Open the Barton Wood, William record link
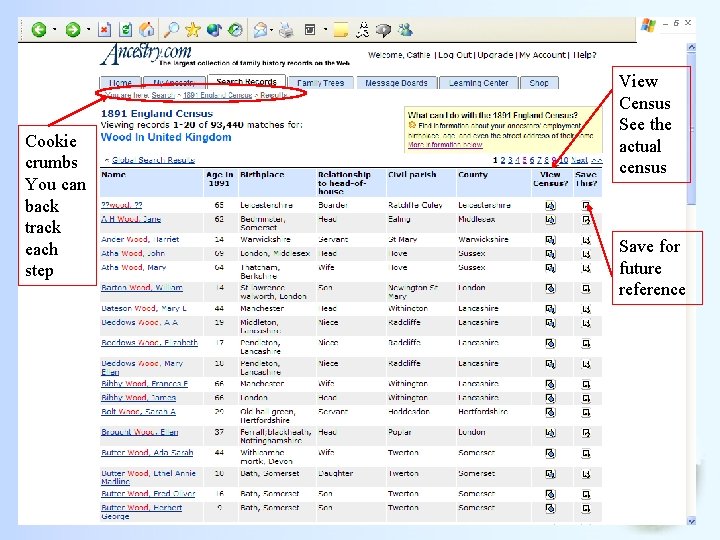This screenshot has height=540, width=720. point(141,288)
